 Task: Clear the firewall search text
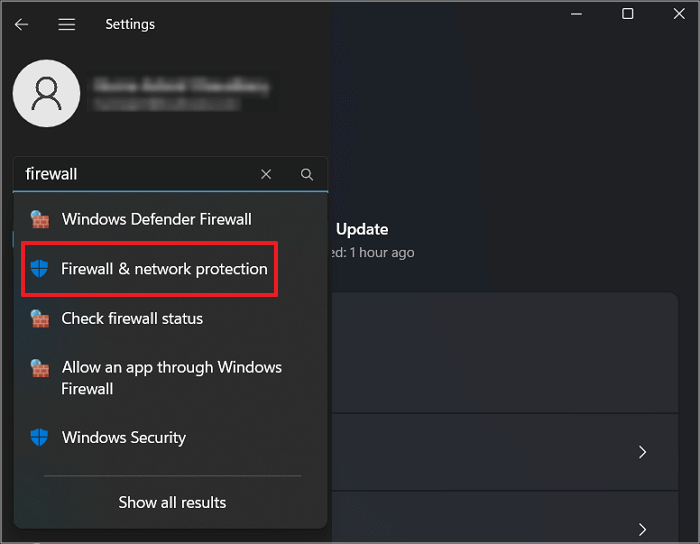point(266,174)
